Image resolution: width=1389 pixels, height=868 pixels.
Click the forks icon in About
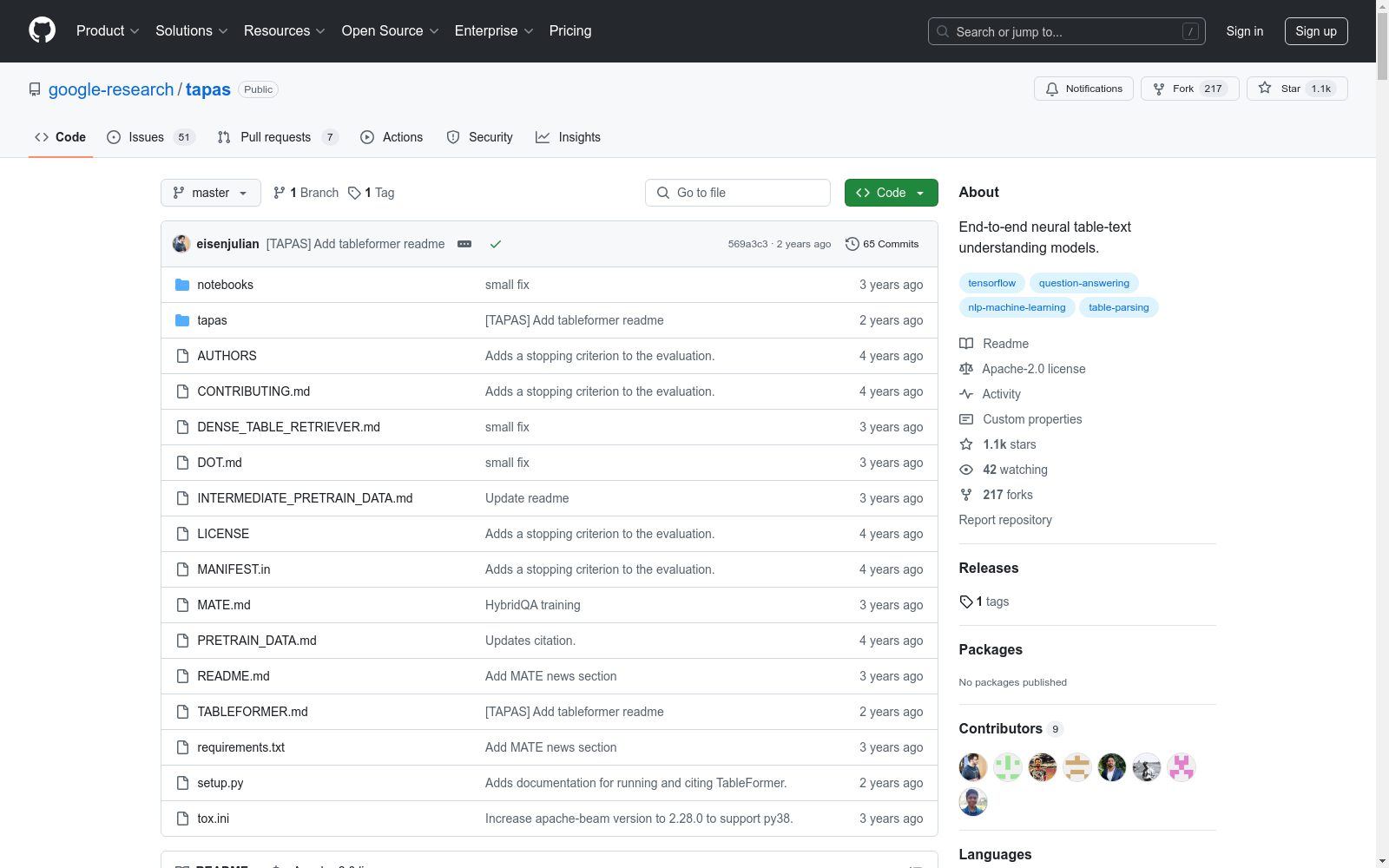[966, 495]
